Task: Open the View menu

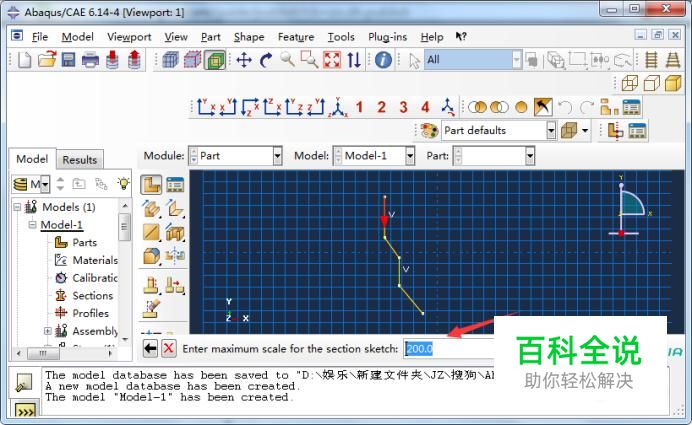Action: (x=176, y=37)
